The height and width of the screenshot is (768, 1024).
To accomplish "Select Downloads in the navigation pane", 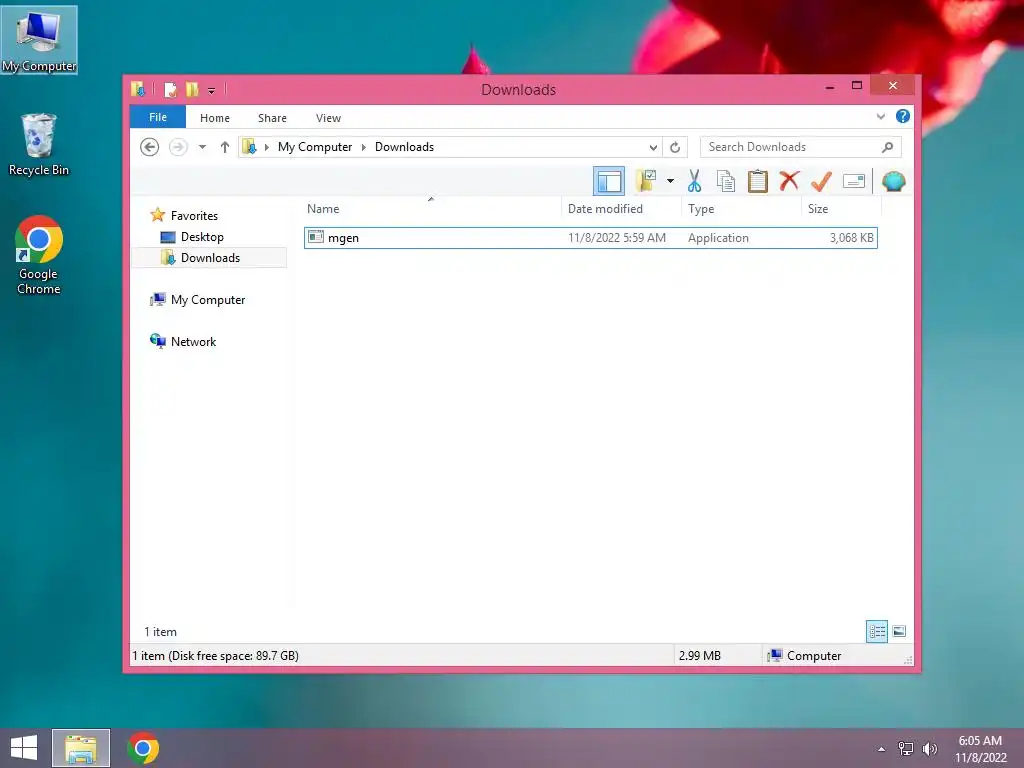I will [210, 258].
